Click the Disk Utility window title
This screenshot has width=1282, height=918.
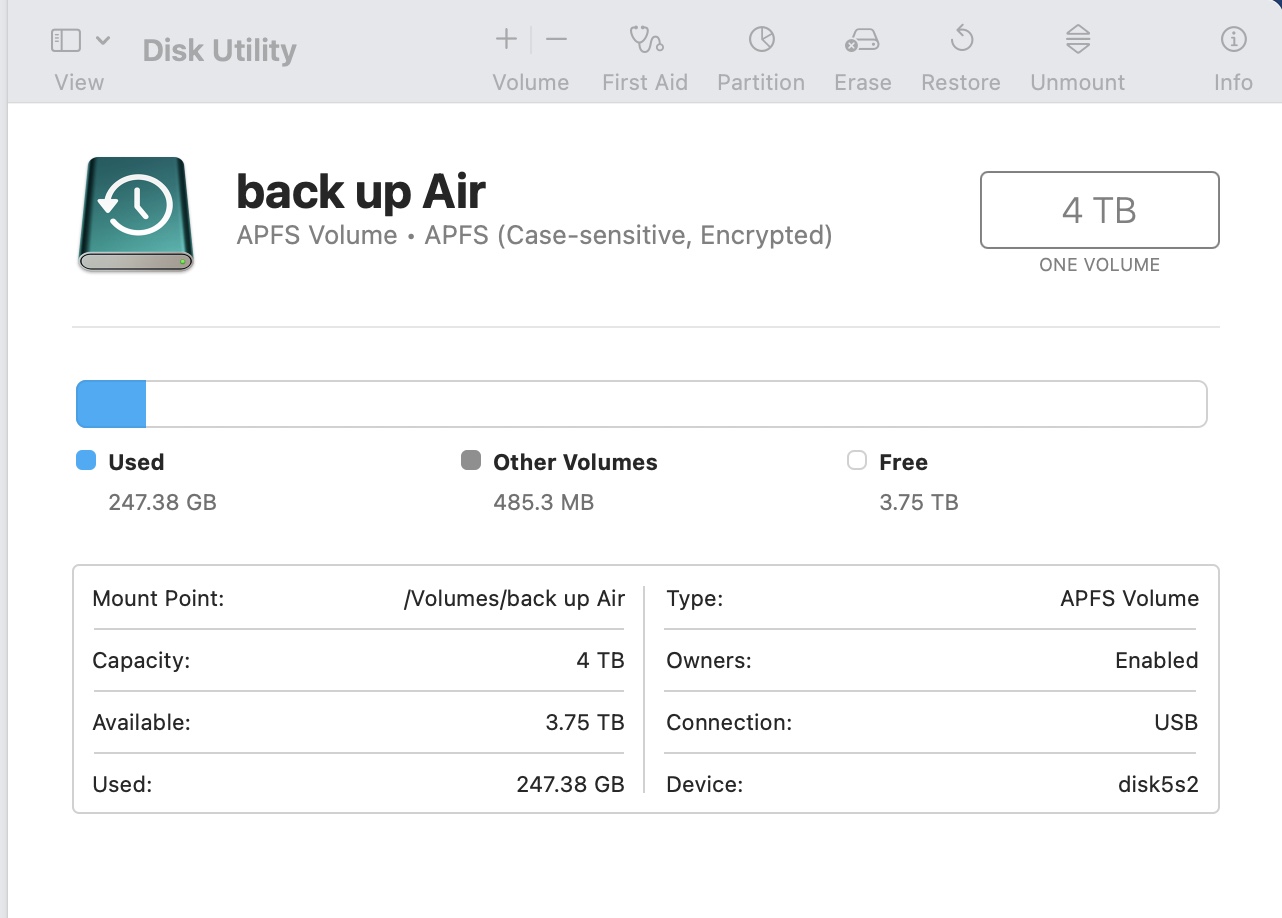(220, 51)
